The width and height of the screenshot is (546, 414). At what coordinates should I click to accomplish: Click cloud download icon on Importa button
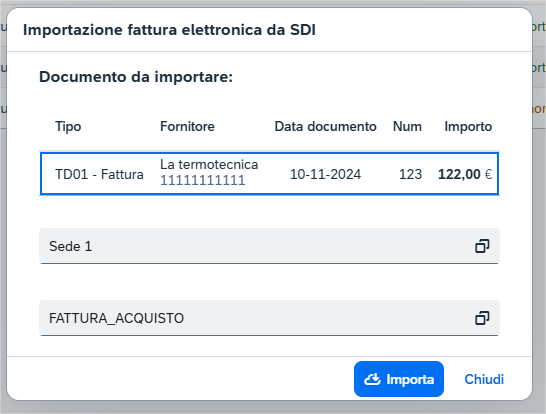point(372,379)
